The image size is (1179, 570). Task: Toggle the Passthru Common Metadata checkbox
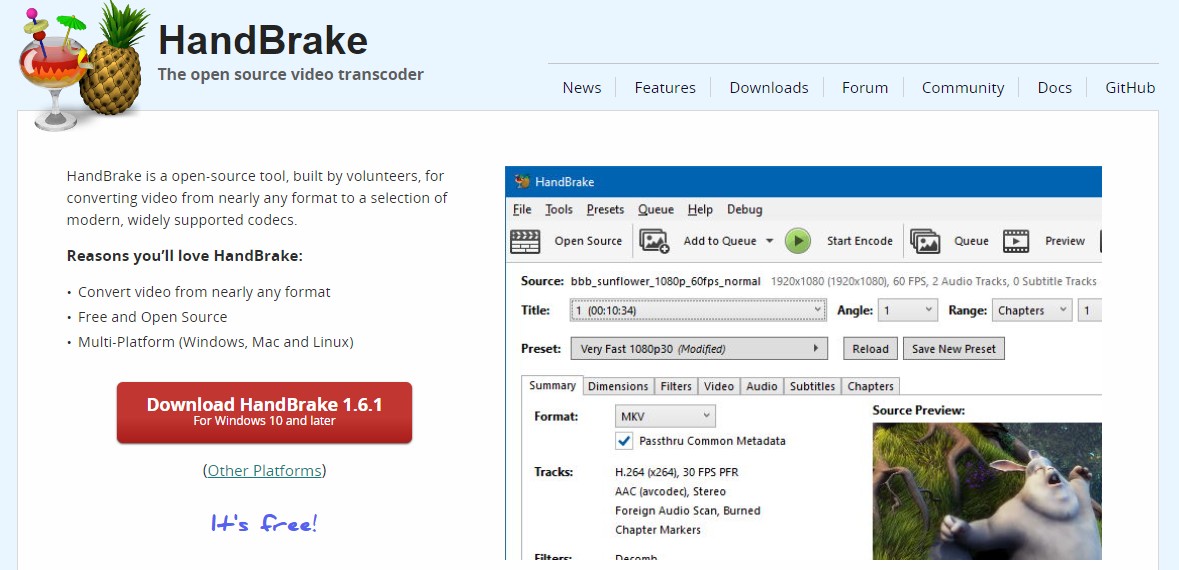coord(624,441)
